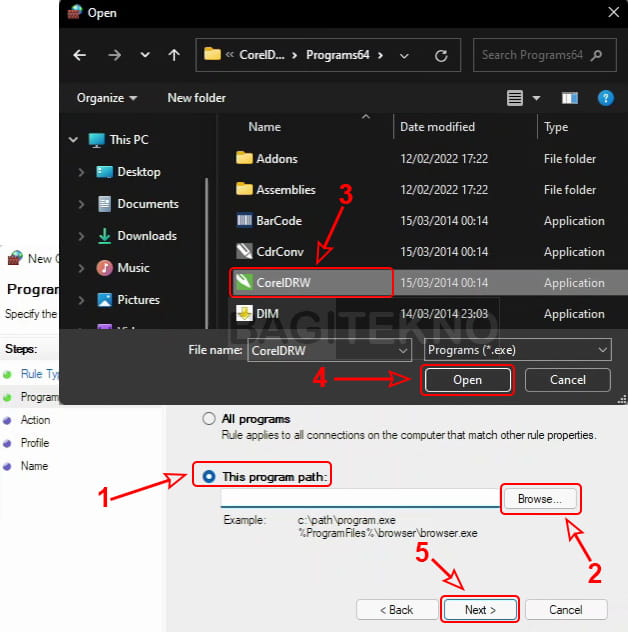Image resolution: width=628 pixels, height=632 pixels.
Task: Select Pictures in the navigation pane
Action: pyautogui.click(x=128, y=300)
